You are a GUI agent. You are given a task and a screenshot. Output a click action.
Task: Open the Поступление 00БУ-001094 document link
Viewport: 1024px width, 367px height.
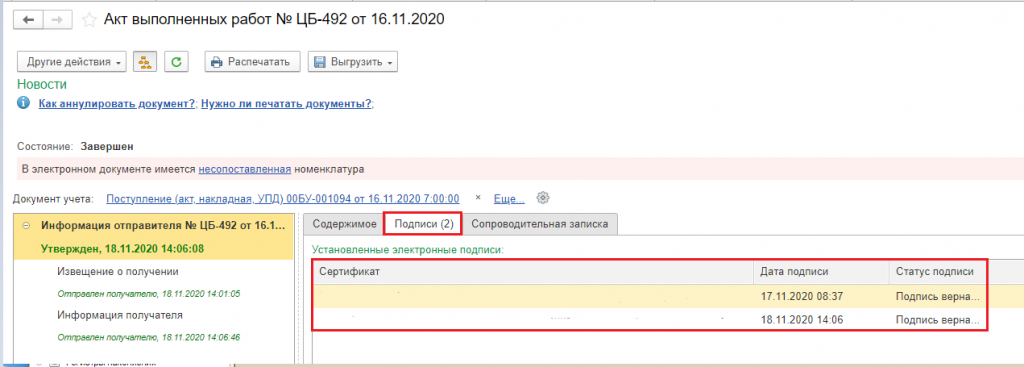pos(283,199)
